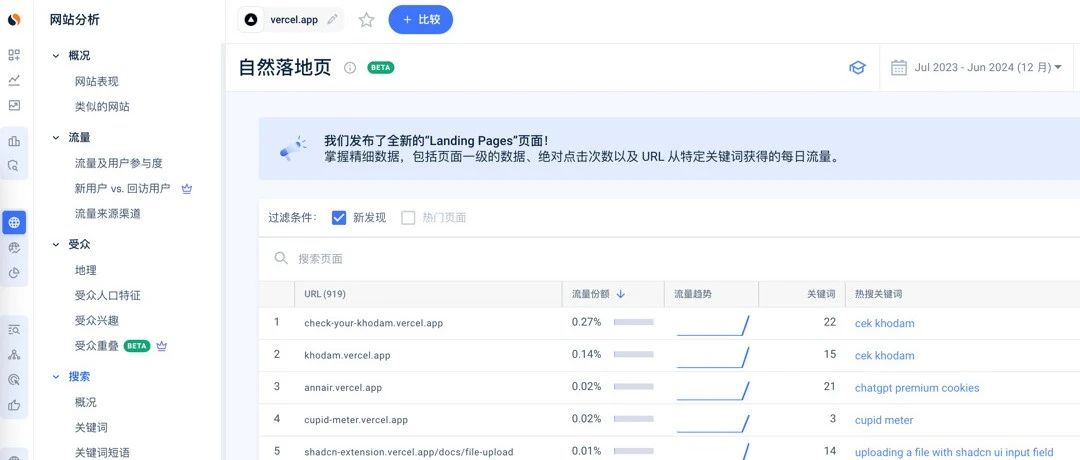Open the Jul 2023 - Jun 2024 date dropdown
This screenshot has width=1080, height=460.
click(975, 68)
